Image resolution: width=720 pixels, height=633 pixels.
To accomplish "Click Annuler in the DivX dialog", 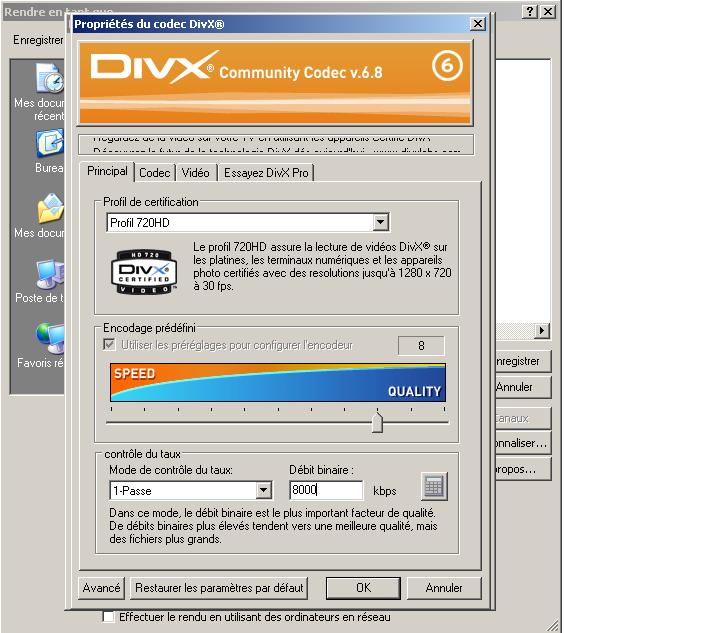I will (x=444, y=588).
